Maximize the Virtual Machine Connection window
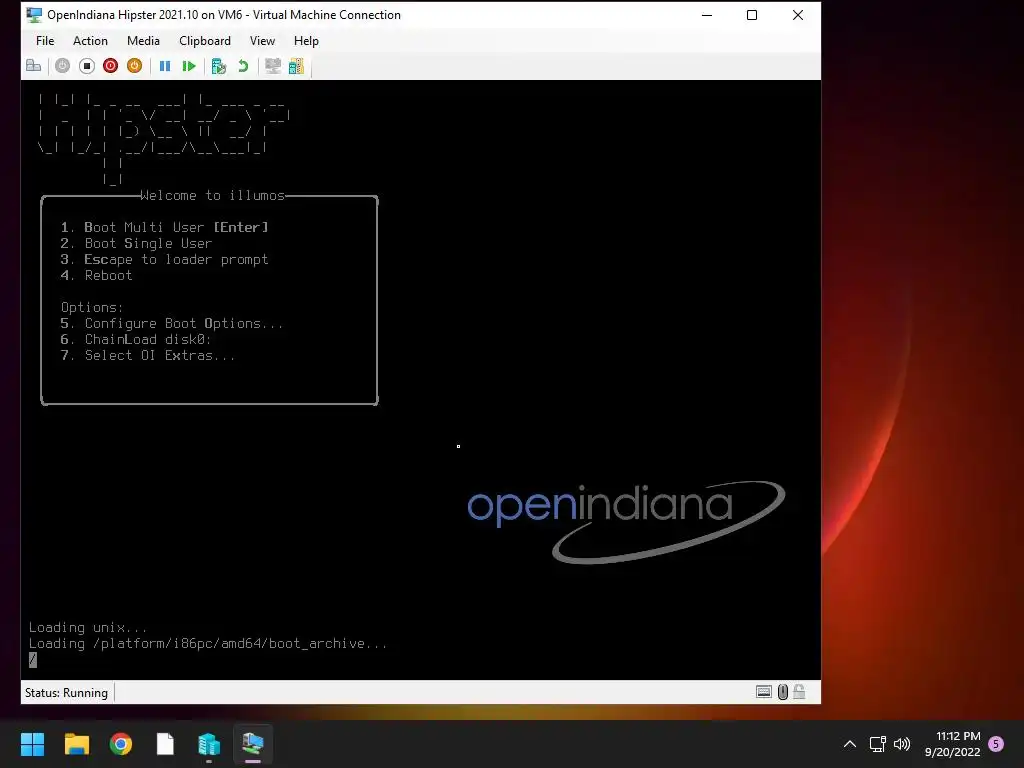Screen dimensions: 1024x768 (752, 14)
